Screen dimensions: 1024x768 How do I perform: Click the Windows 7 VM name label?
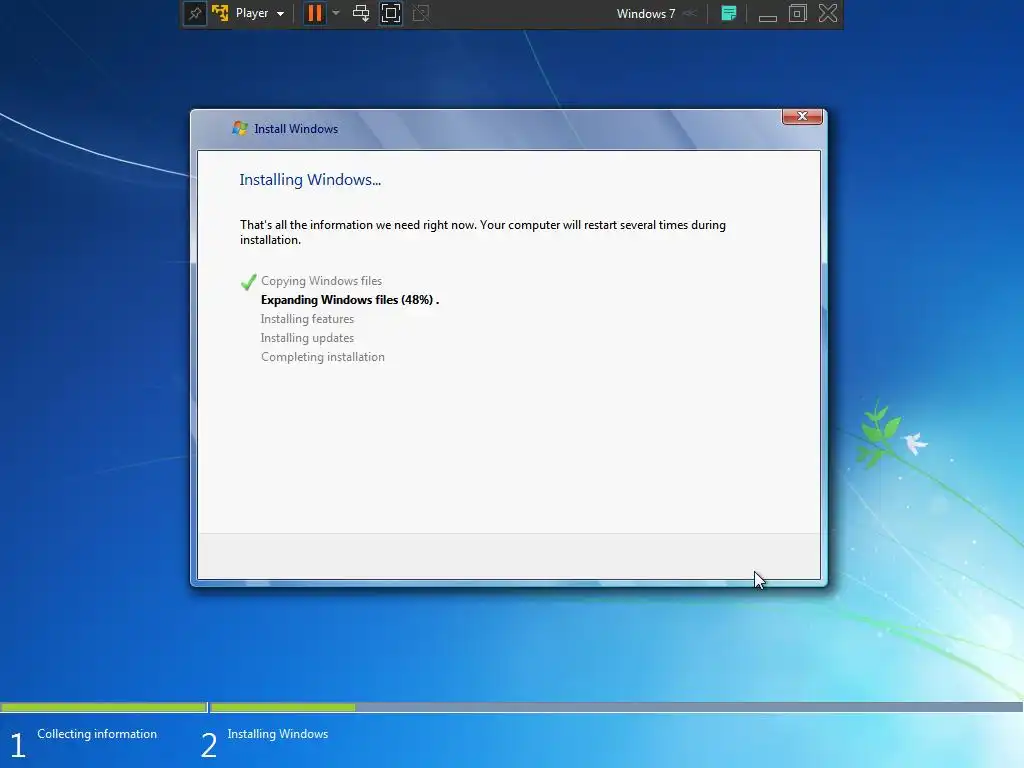pyautogui.click(x=645, y=14)
